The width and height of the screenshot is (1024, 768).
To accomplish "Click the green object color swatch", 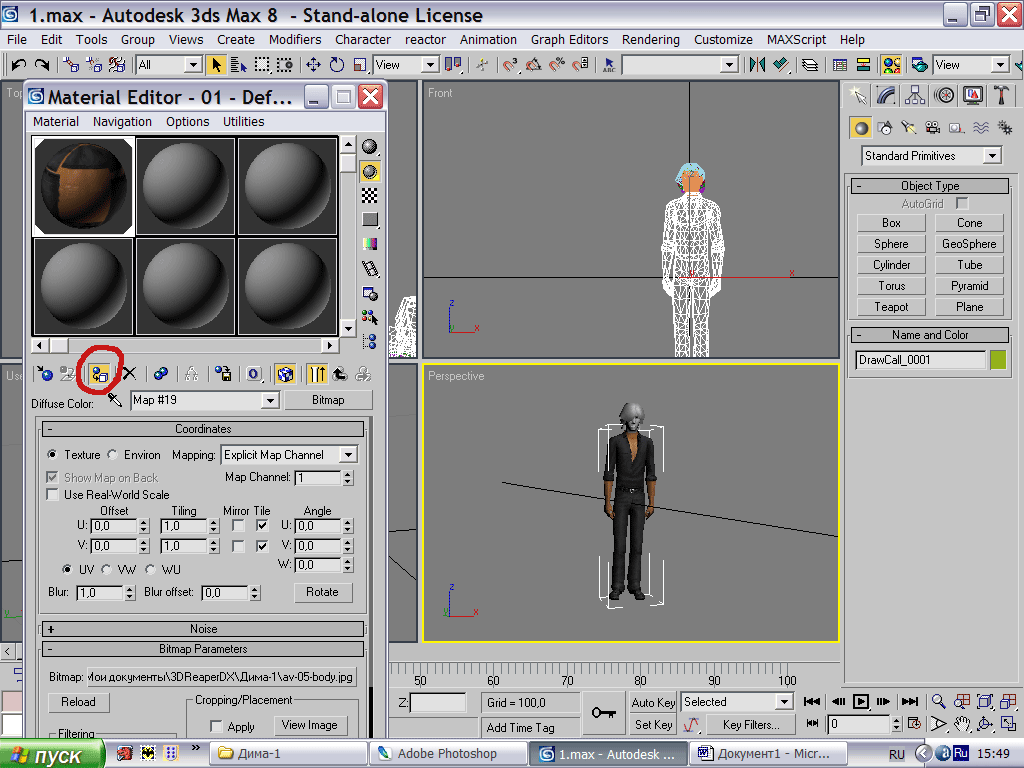I will click(x=998, y=360).
